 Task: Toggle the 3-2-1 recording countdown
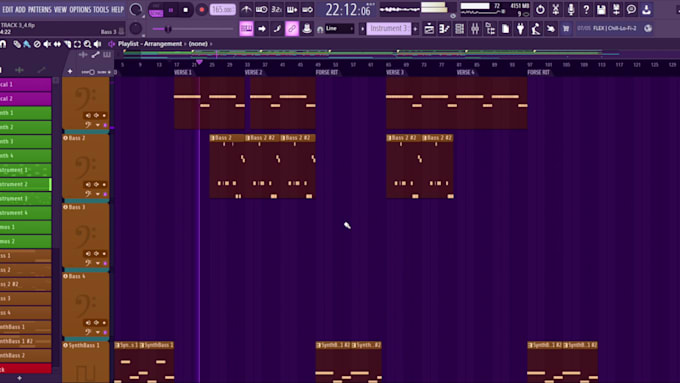277,10
